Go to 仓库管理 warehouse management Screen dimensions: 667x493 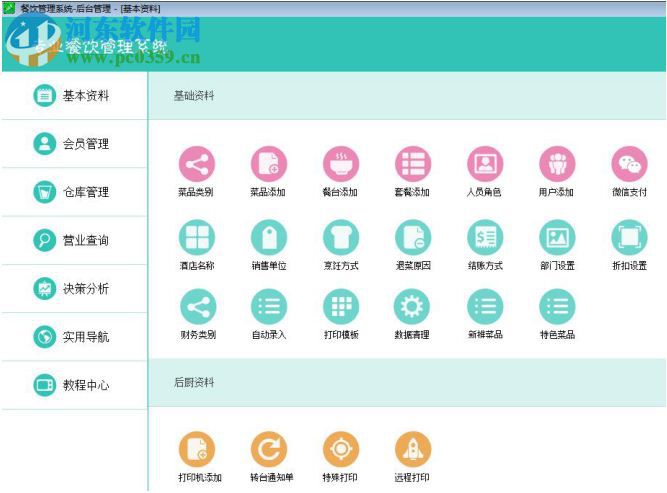click(x=74, y=192)
